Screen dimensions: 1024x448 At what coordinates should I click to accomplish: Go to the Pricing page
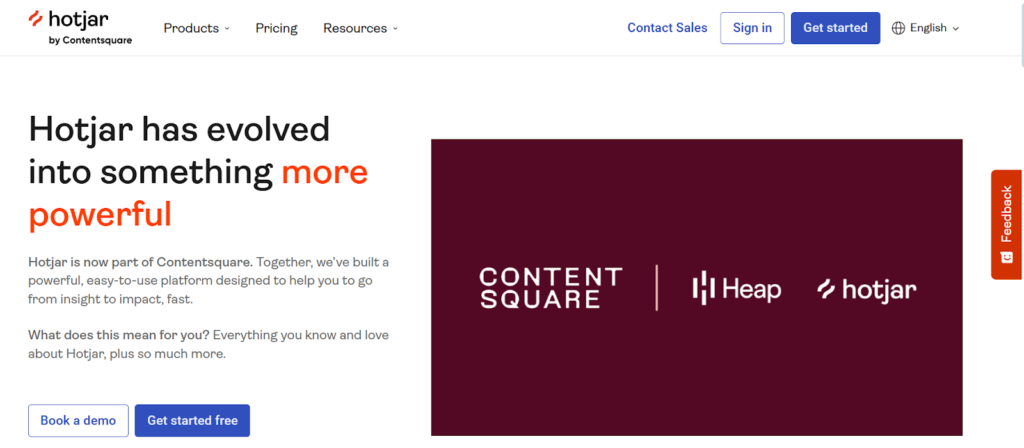(x=276, y=28)
